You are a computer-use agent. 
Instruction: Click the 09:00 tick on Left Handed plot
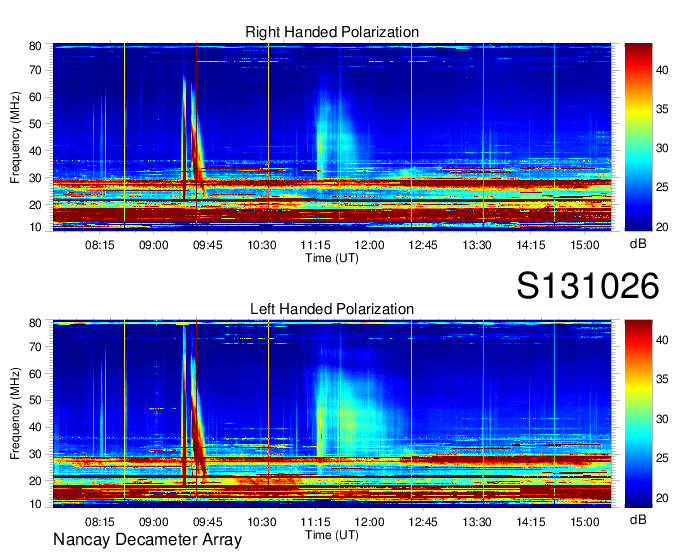(154, 522)
